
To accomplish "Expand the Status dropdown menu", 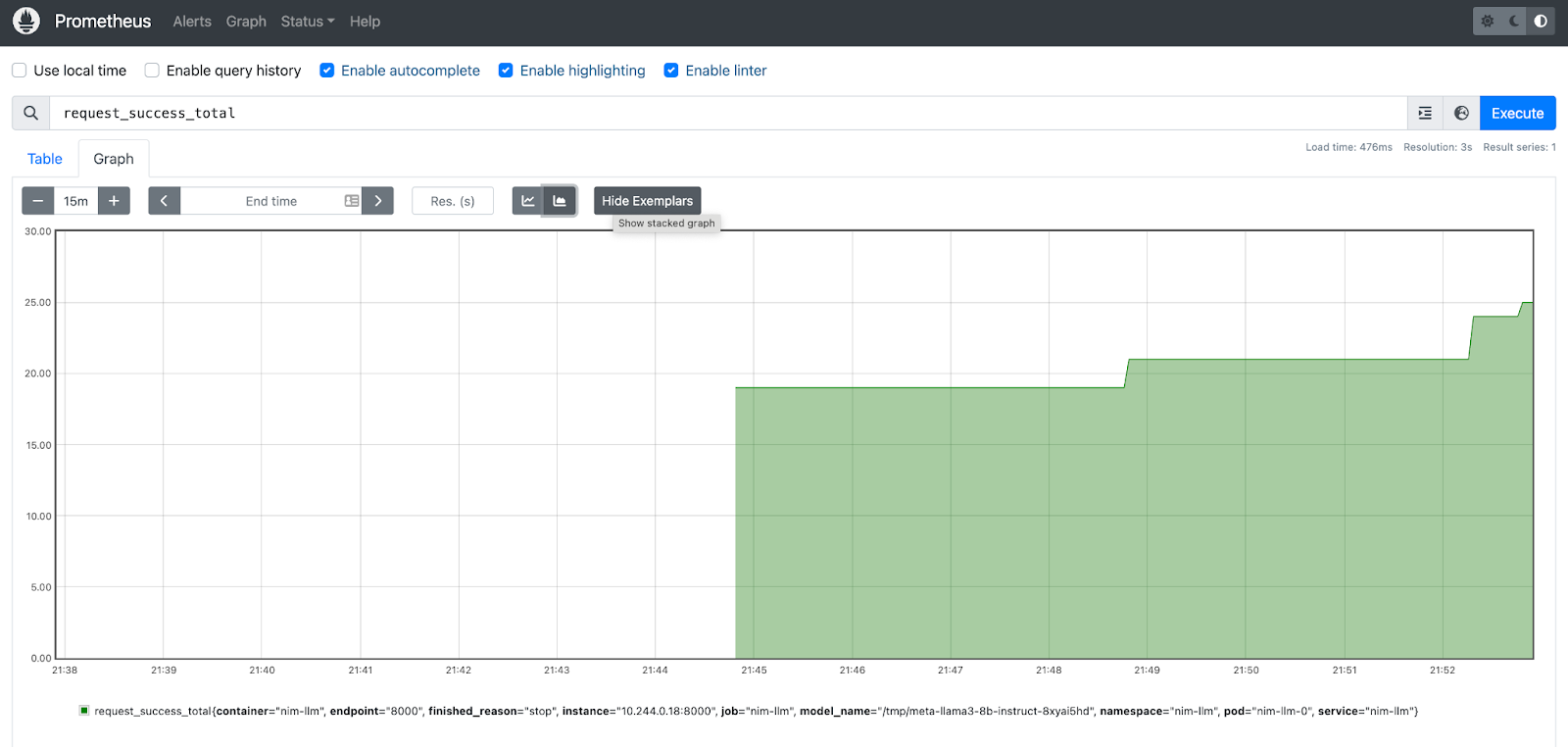I will [x=307, y=22].
